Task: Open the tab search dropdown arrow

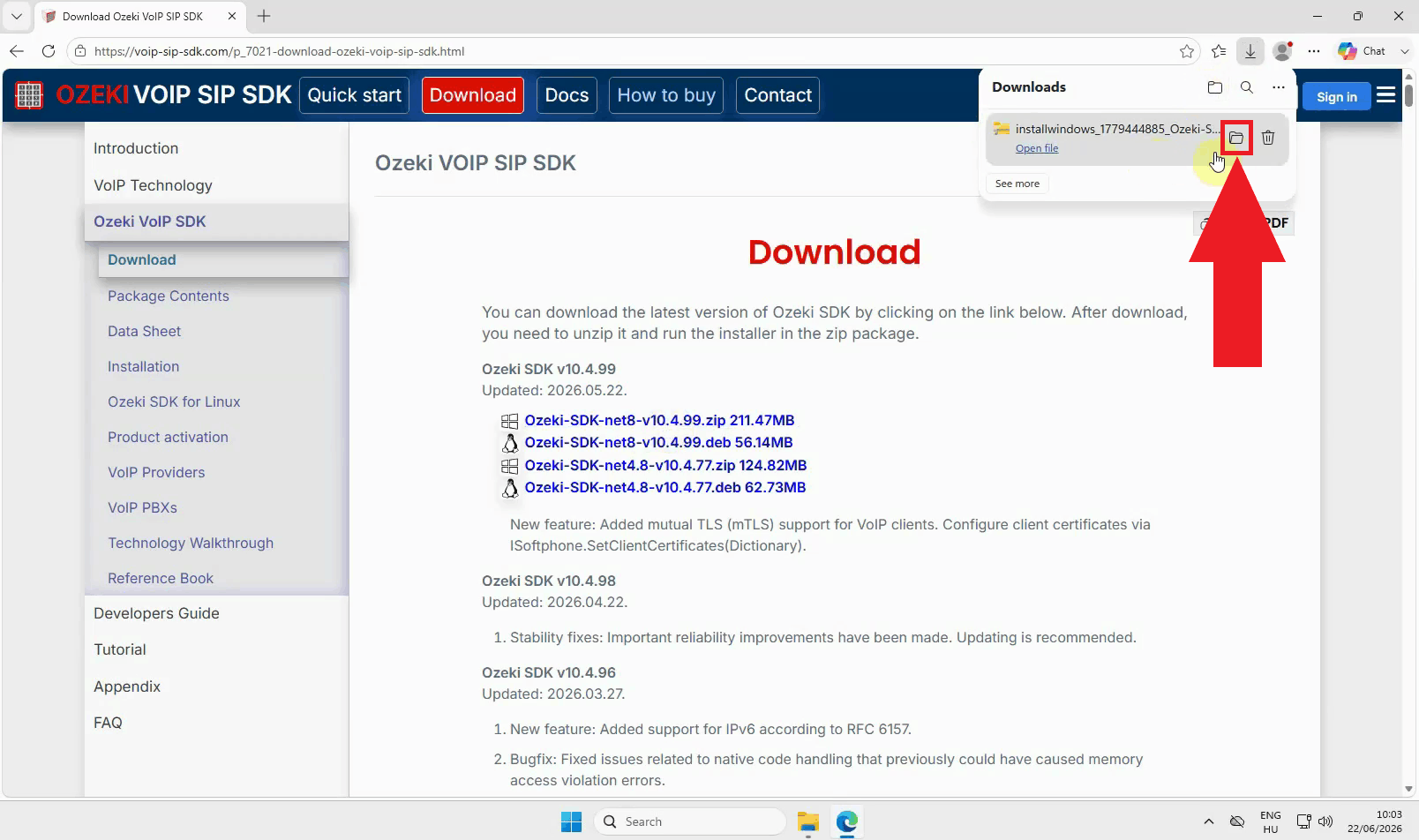Action: [16, 16]
